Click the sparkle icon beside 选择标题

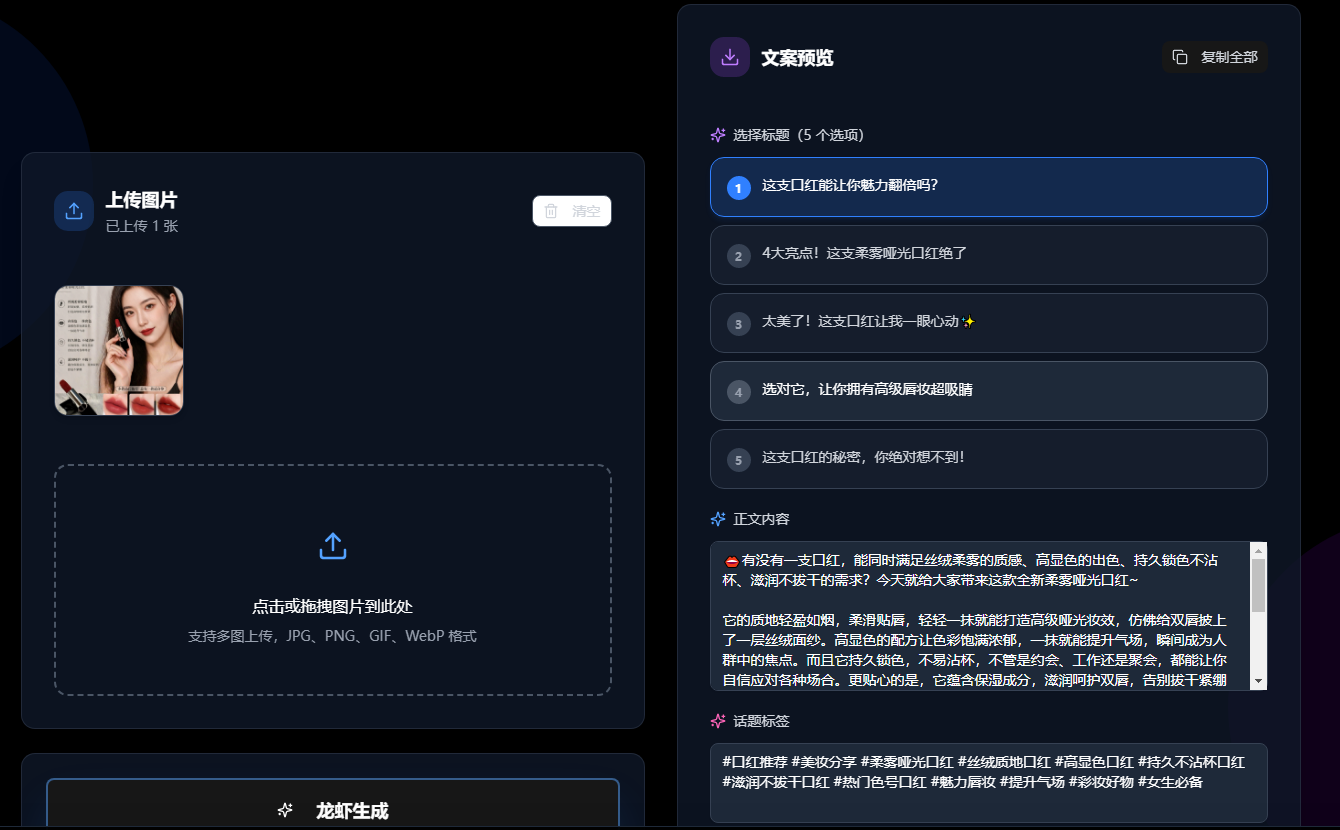[x=717, y=134]
